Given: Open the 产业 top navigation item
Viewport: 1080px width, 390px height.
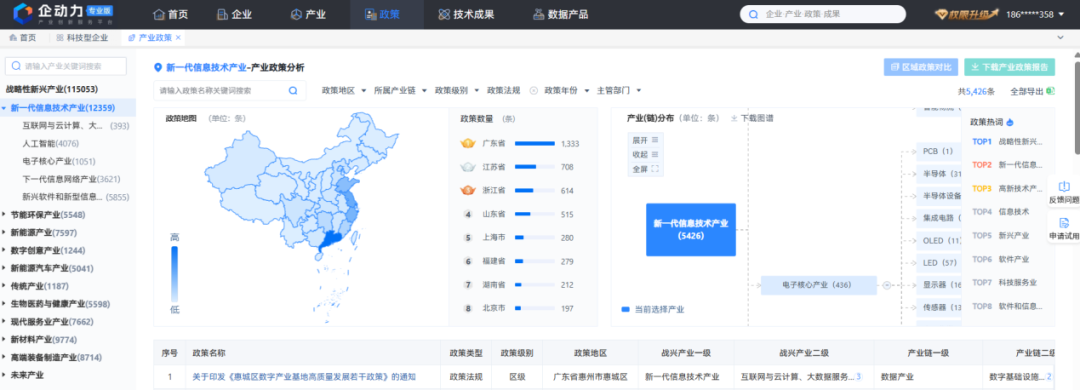Looking at the screenshot, I should click(x=308, y=14).
